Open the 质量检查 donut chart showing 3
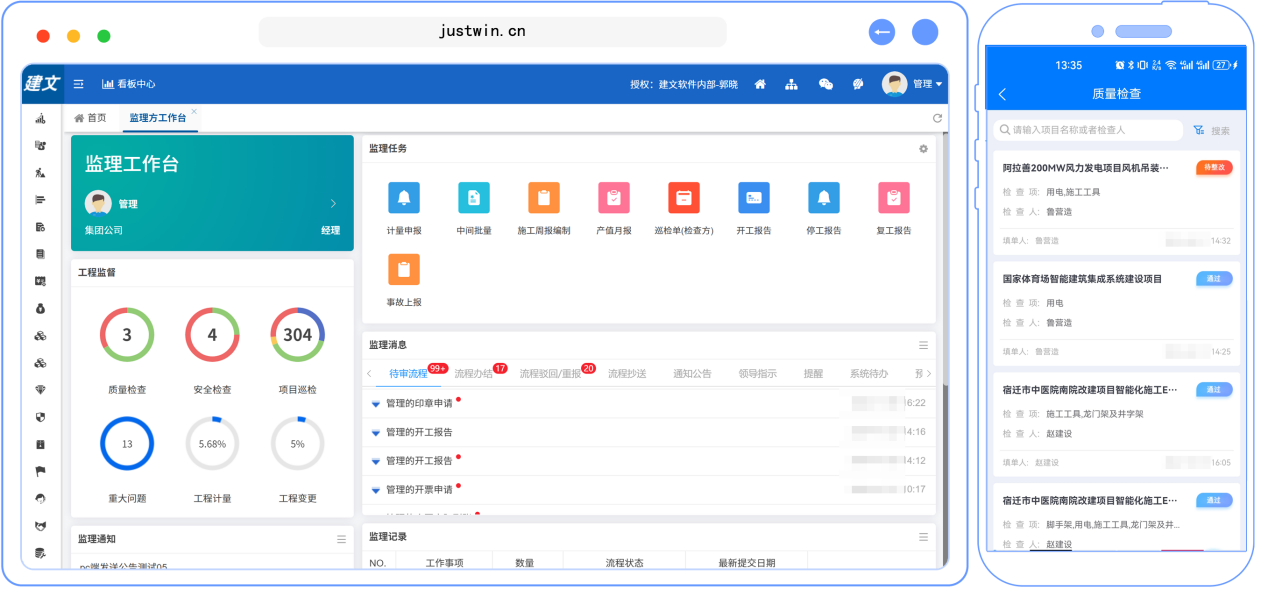 (x=127, y=335)
